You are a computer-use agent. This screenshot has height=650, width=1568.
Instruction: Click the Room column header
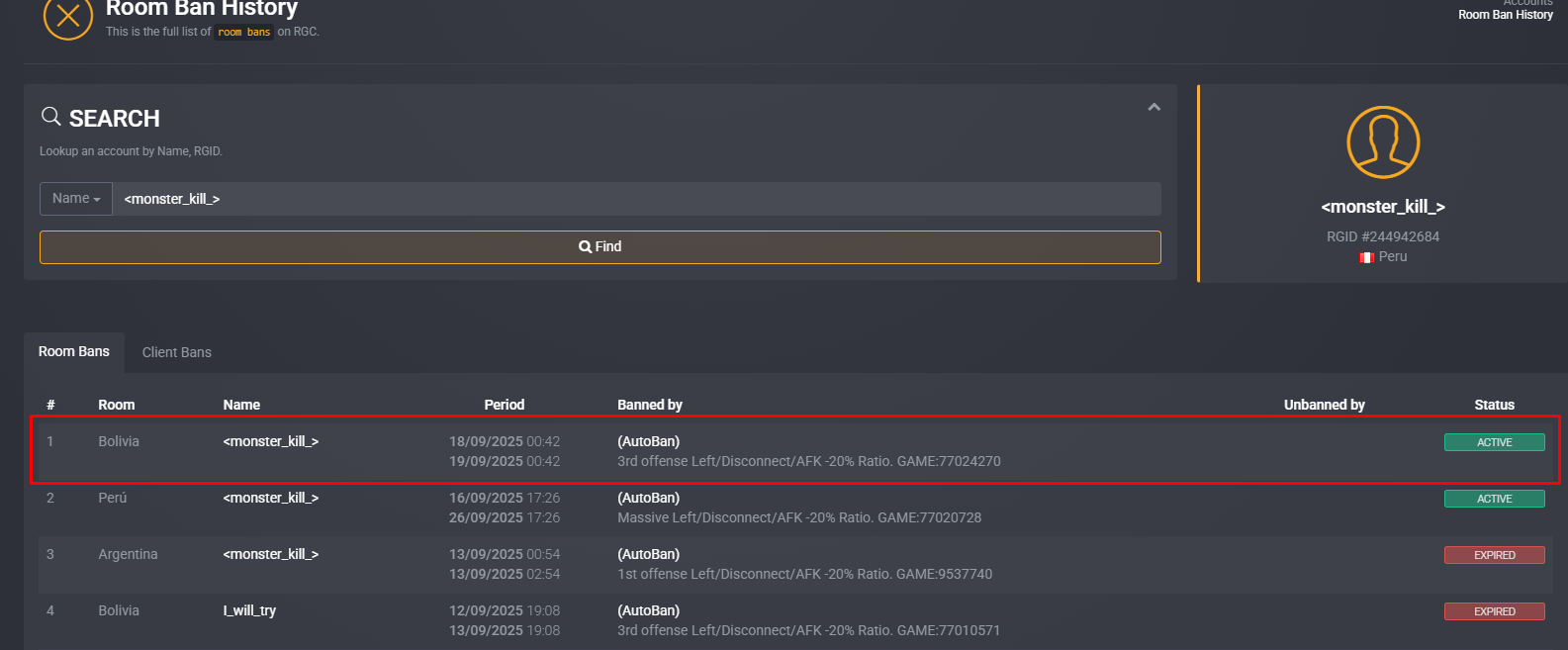117,405
